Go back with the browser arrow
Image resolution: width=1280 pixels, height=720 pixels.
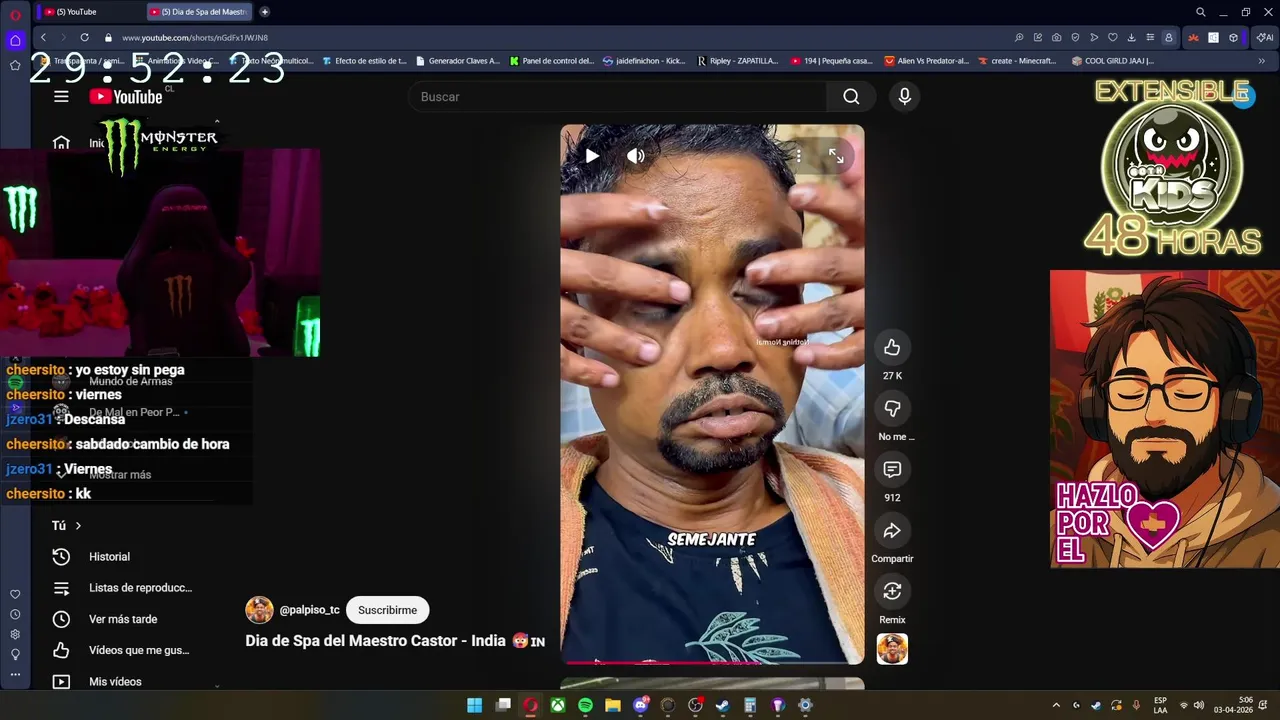coord(43,37)
